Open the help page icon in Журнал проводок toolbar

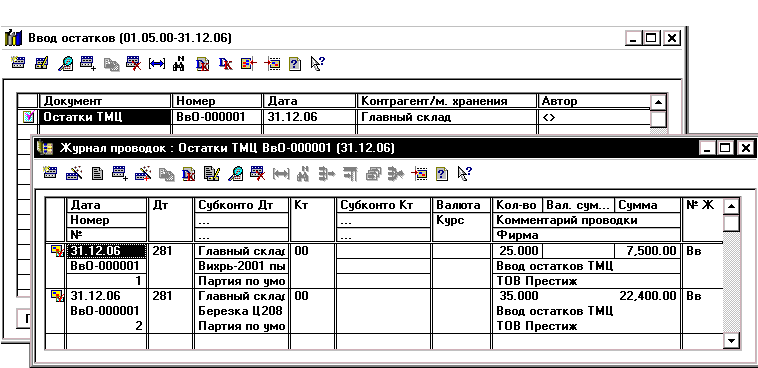[x=441, y=174]
